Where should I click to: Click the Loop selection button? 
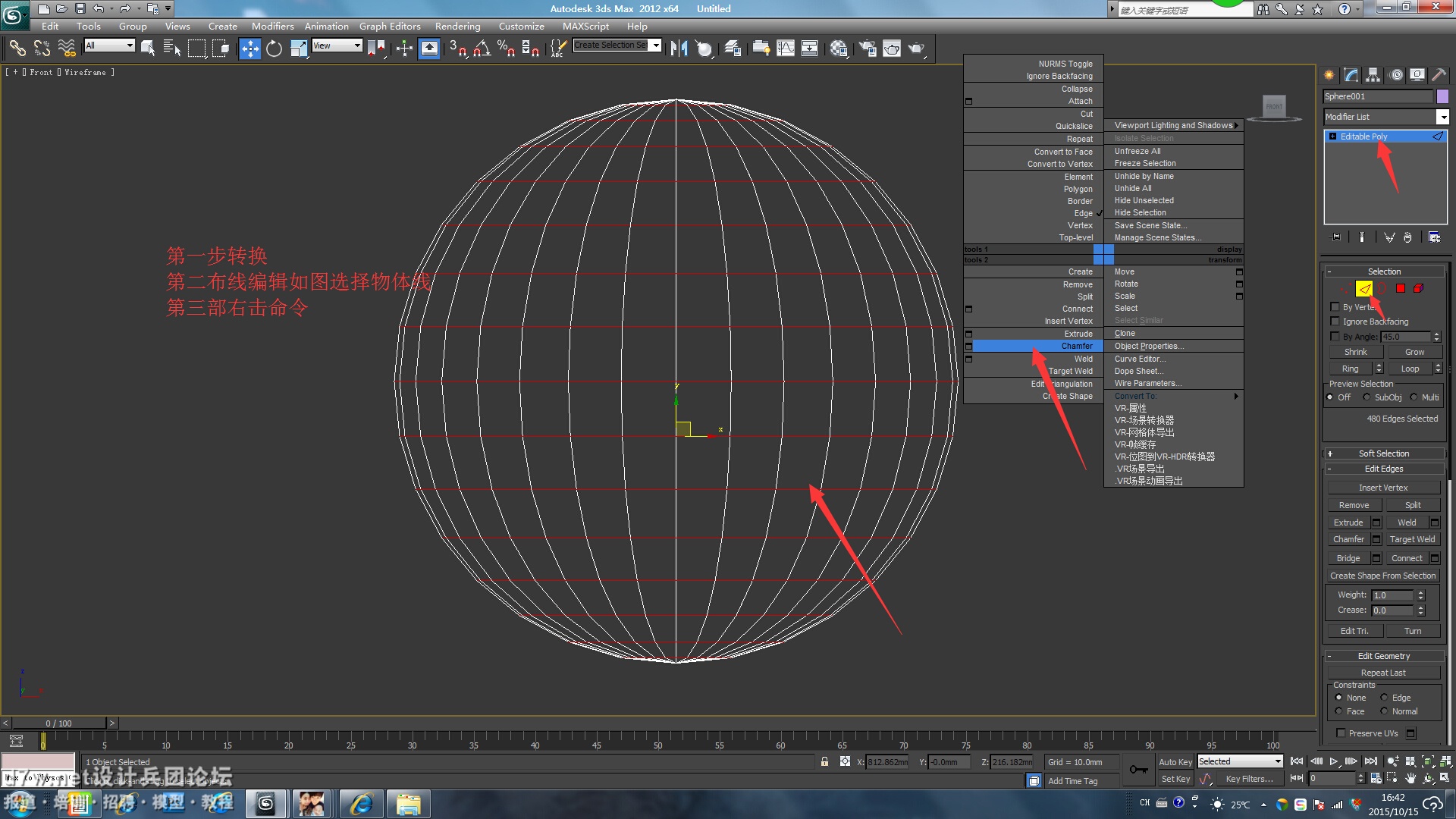[x=1410, y=369]
